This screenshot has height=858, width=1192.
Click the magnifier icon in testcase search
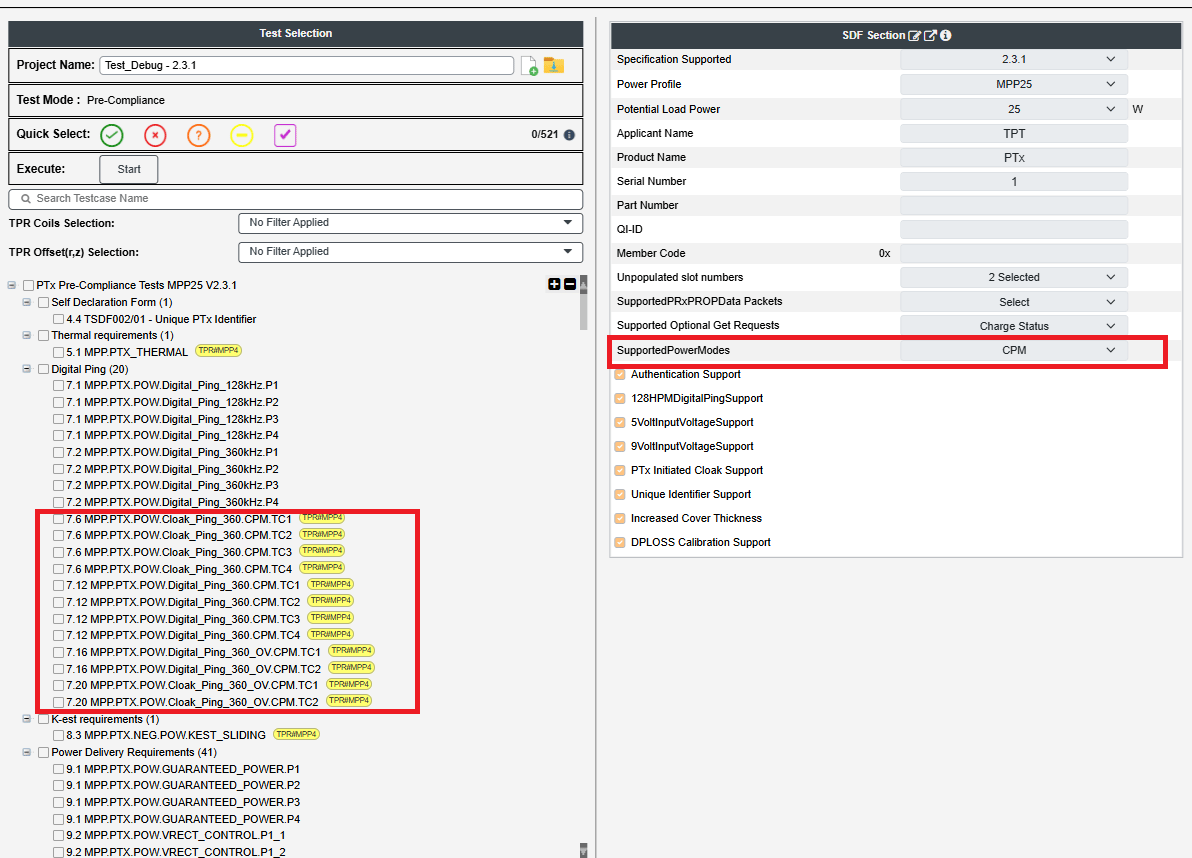pos(26,198)
